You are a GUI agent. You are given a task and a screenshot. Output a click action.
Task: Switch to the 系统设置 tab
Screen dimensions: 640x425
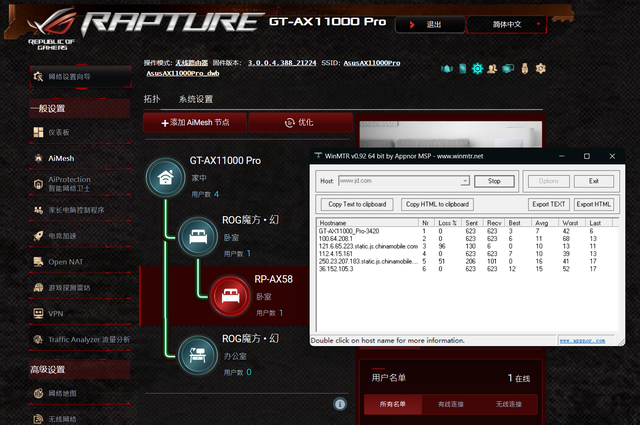coord(196,99)
